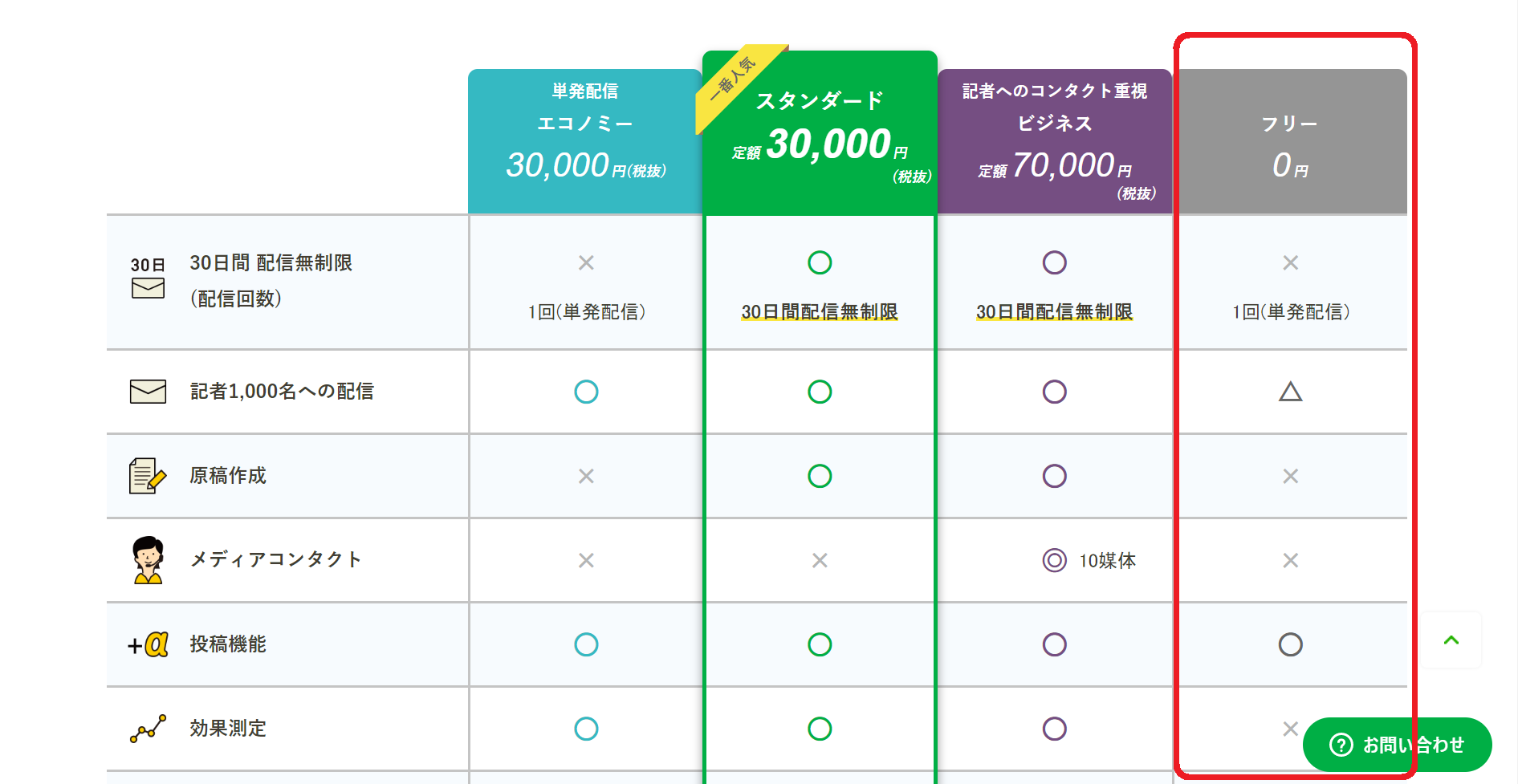The width and height of the screenshot is (1518, 784).
Task: Select the triangle in the フリー 記者配信 cell
Action: [1291, 392]
